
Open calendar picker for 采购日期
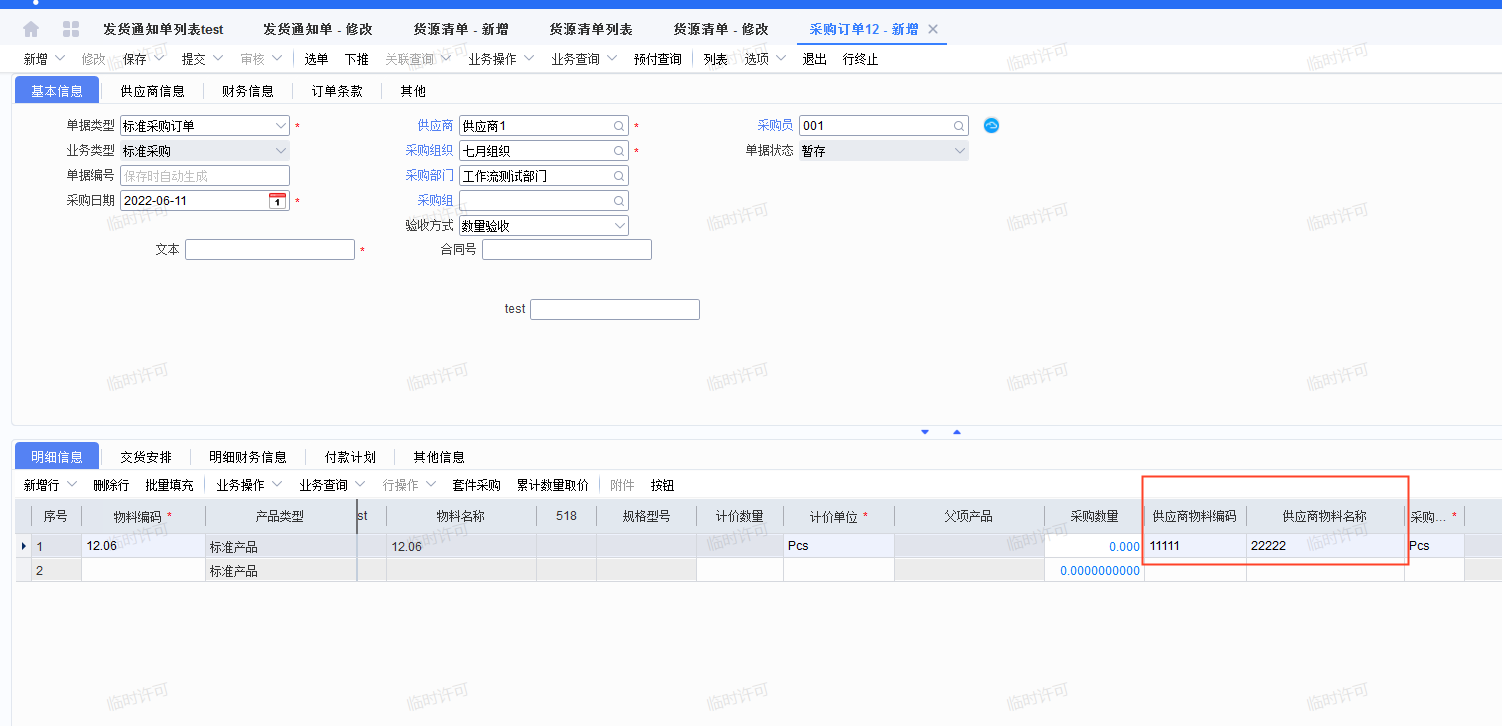coord(277,201)
